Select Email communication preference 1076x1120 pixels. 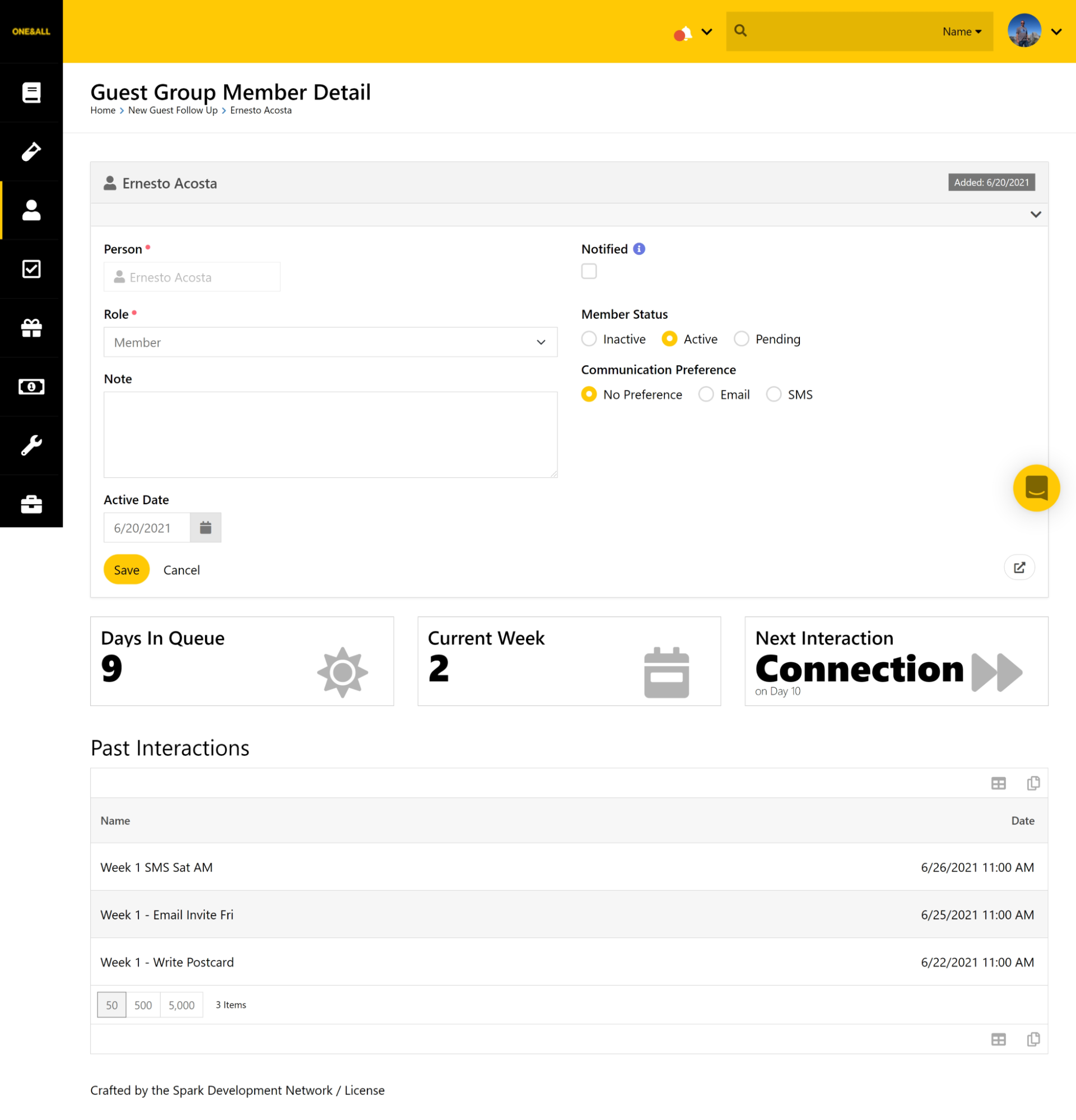706,394
